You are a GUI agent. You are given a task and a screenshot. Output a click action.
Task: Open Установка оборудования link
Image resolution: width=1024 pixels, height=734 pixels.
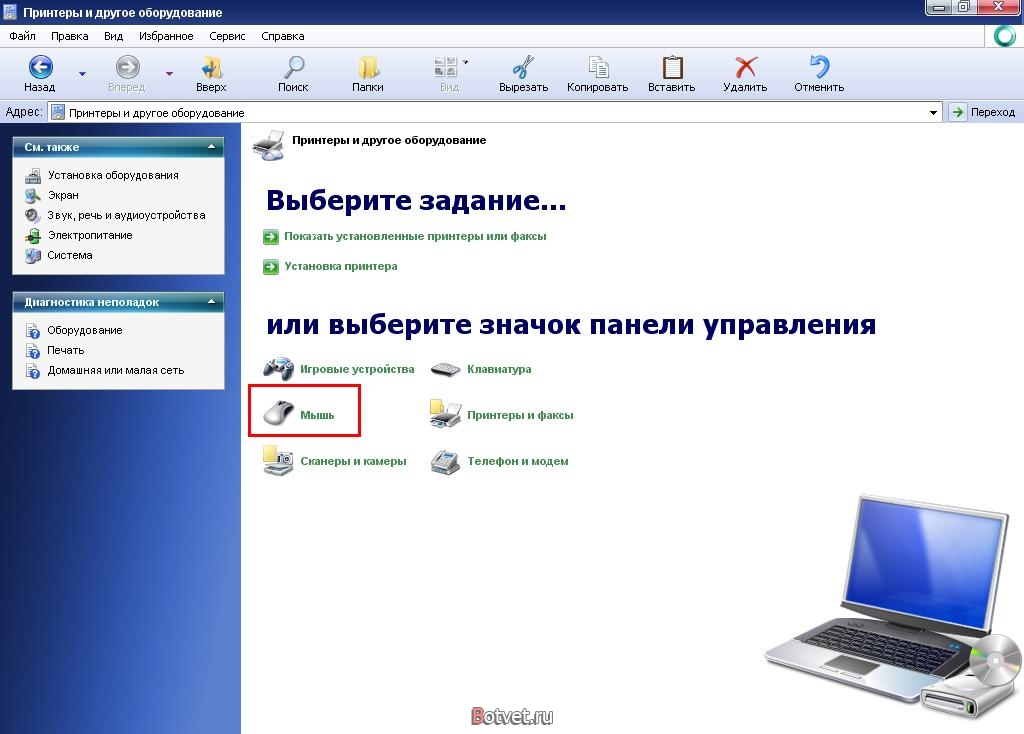click(x=113, y=175)
